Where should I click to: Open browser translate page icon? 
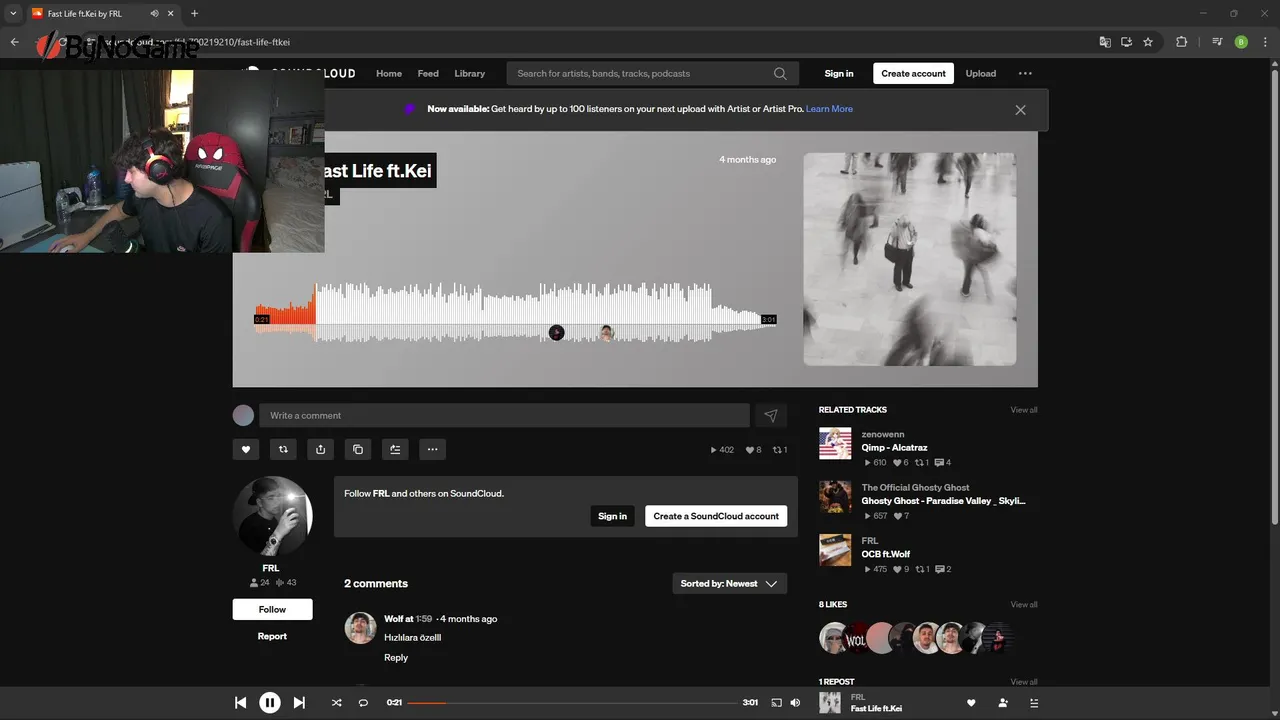[1105, 42]
